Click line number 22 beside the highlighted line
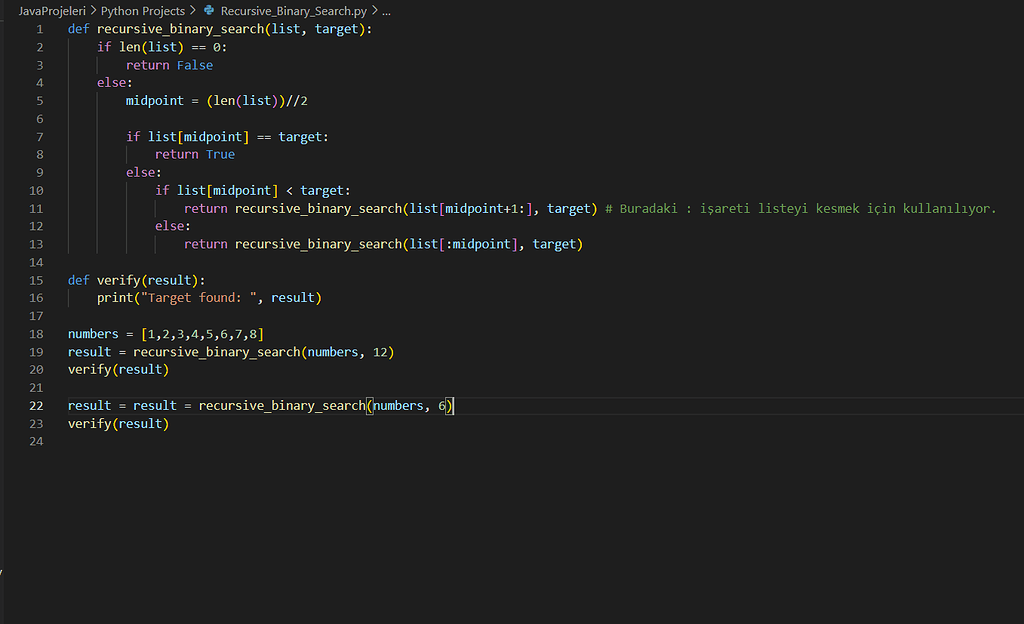 (35, 405)
